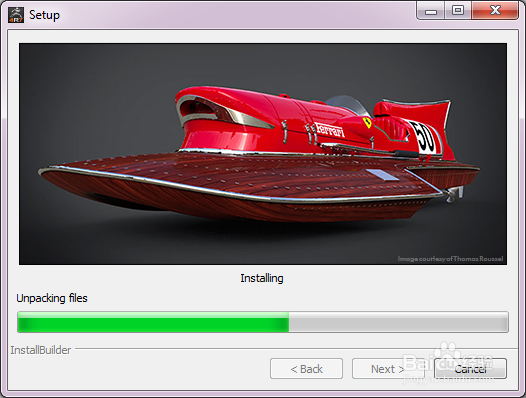Click the 'Image courtesy of Thomas Roussel' credit
Image resolution: width=526 pixels, height=398 pixels.
coord(450,259)
